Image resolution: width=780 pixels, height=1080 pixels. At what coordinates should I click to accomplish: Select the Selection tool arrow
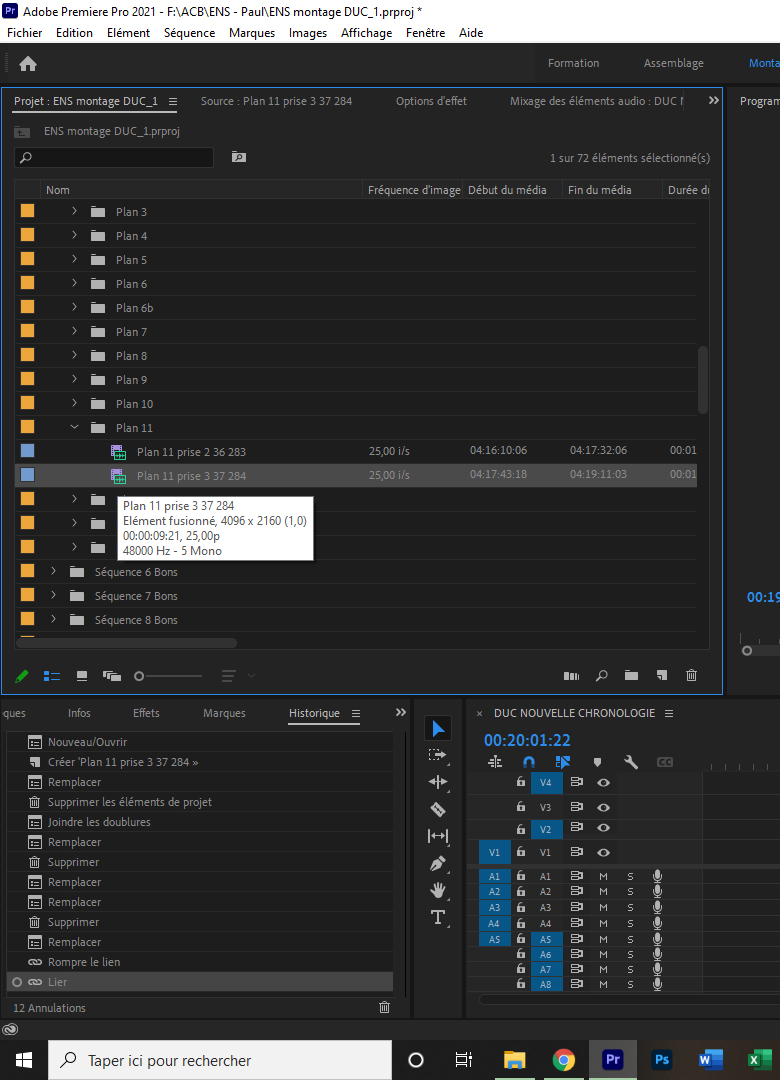[438, 729]
